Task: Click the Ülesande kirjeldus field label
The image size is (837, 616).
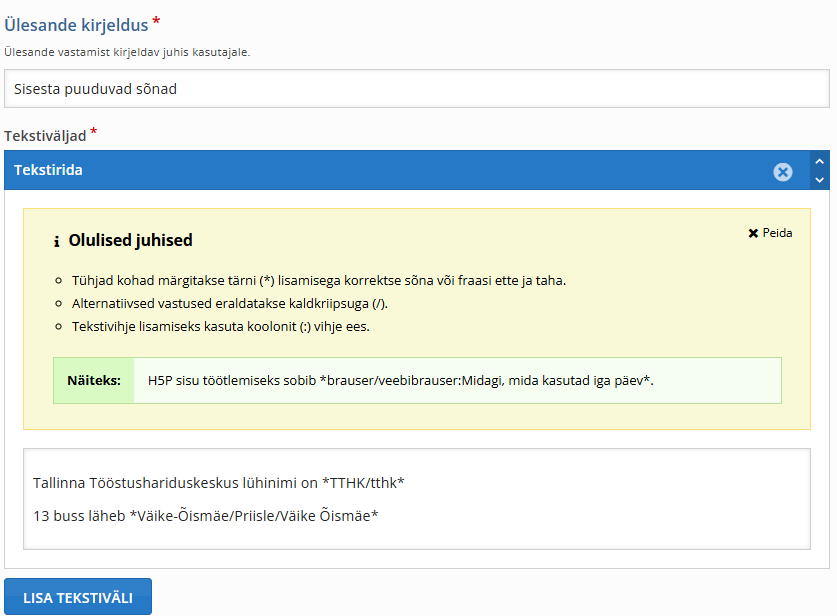Action: (x=76, y=26)
